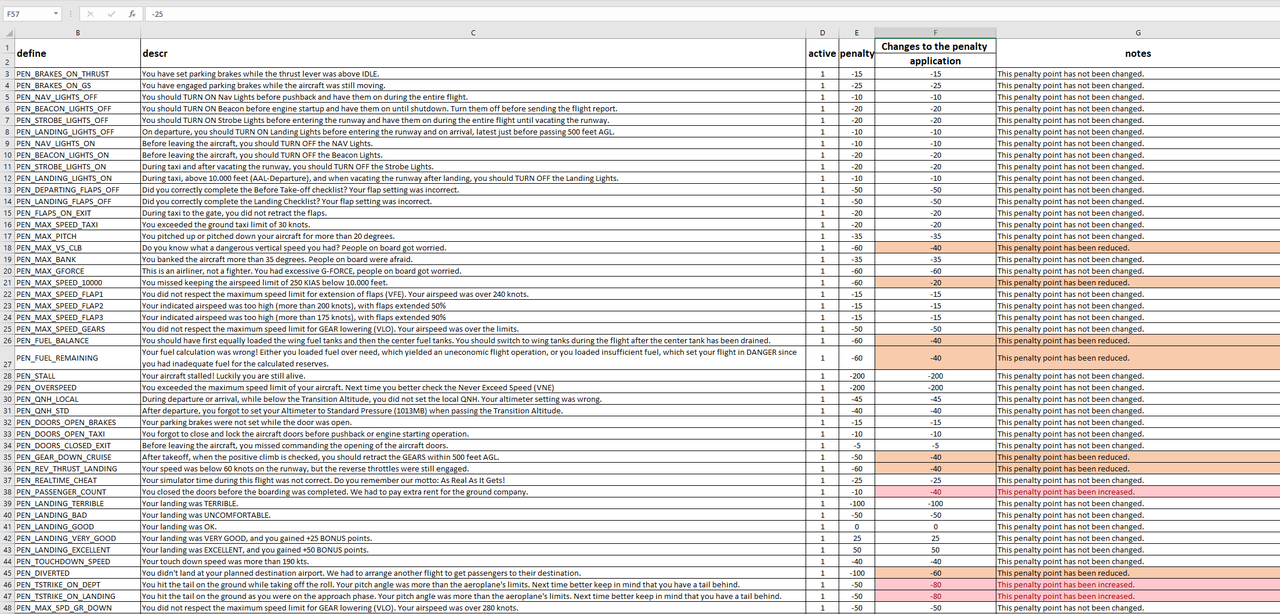1280x614 pixels.
Task: Select cell PEN_NAV_LIGHTS_OFF
Action: (78, 97)
